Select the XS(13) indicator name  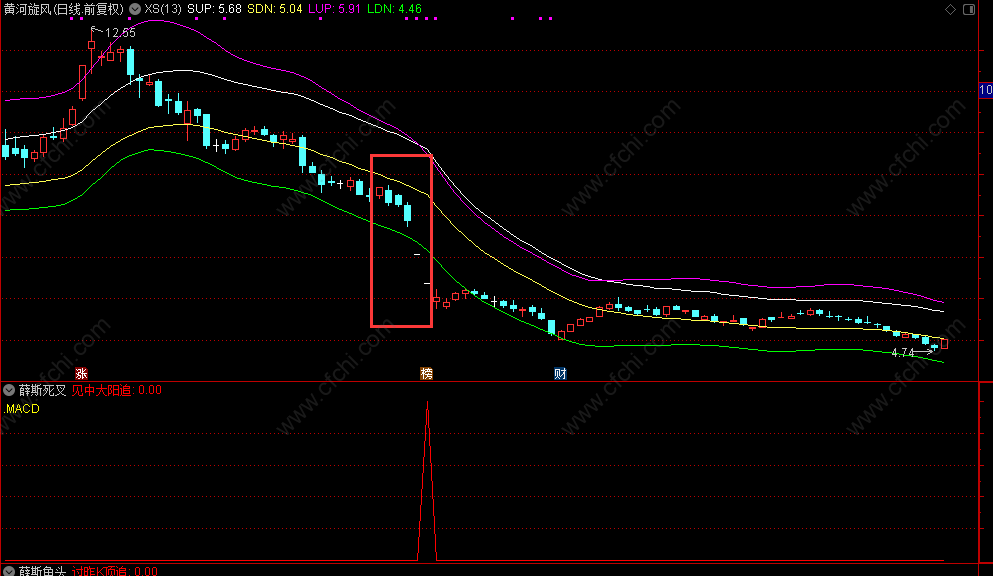(163, 9)
